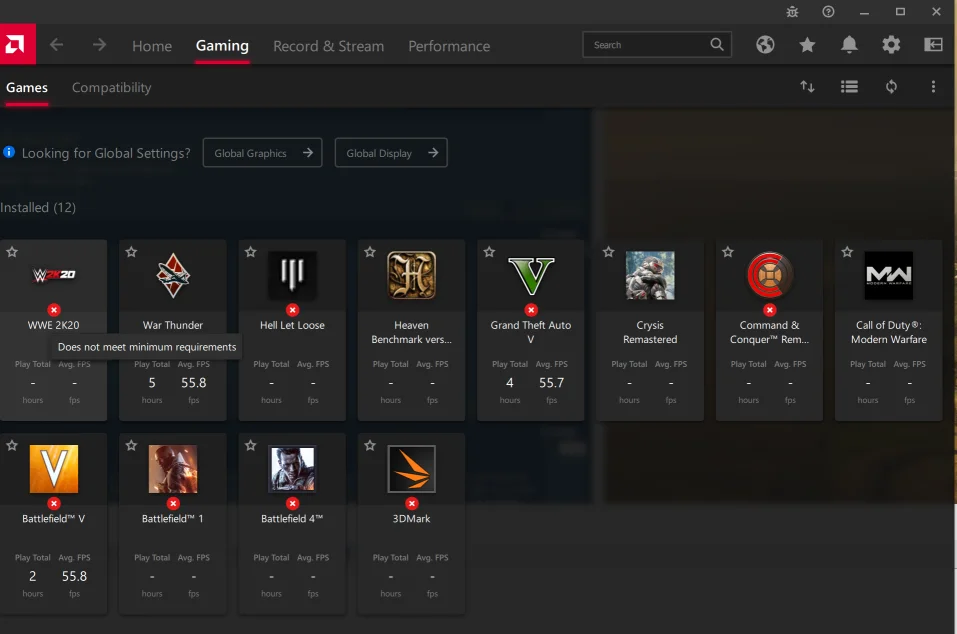Open favorites star in top bar

point(807,45)
